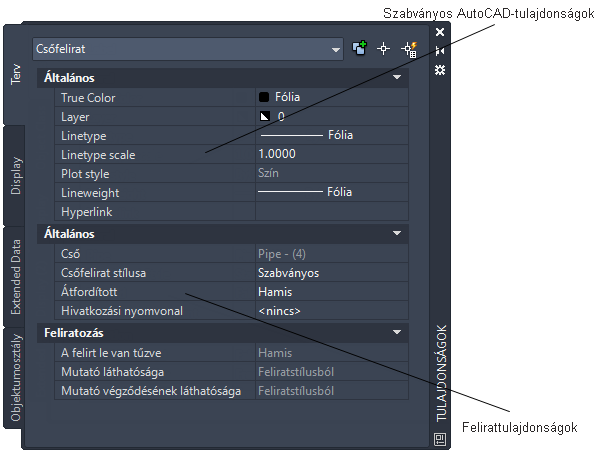Click the A felirt le van tűzve row
The image size is (600, 451).
point(232,353)
